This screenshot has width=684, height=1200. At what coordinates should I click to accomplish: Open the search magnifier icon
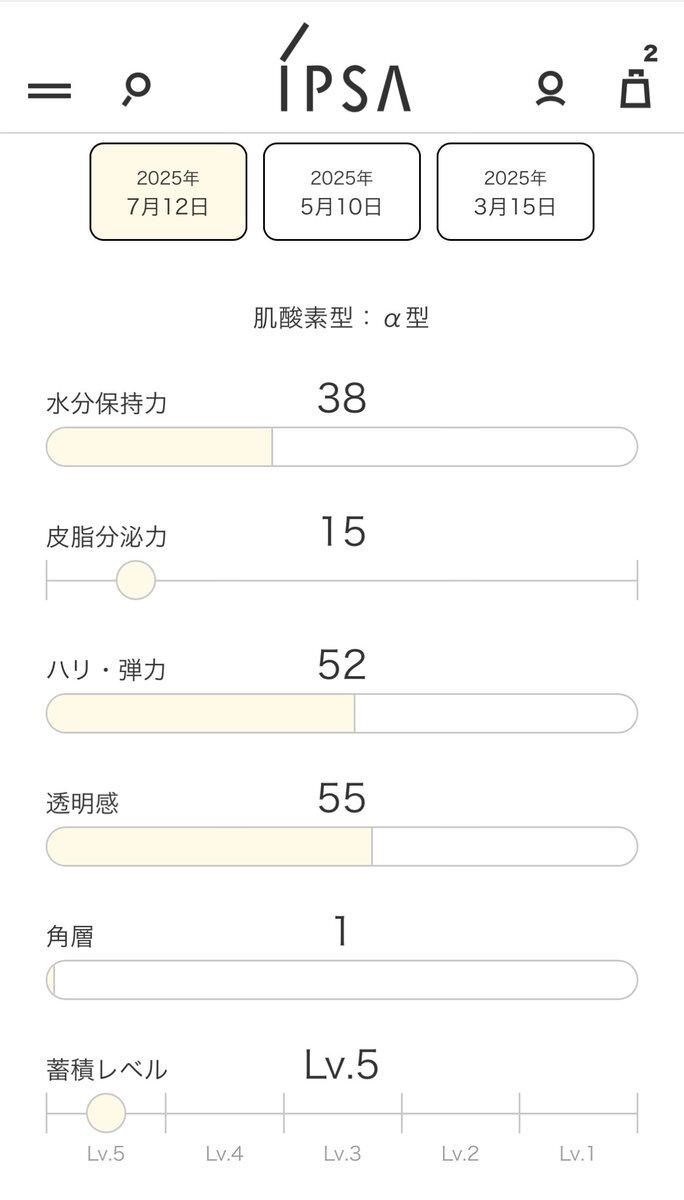pos(136,89)
